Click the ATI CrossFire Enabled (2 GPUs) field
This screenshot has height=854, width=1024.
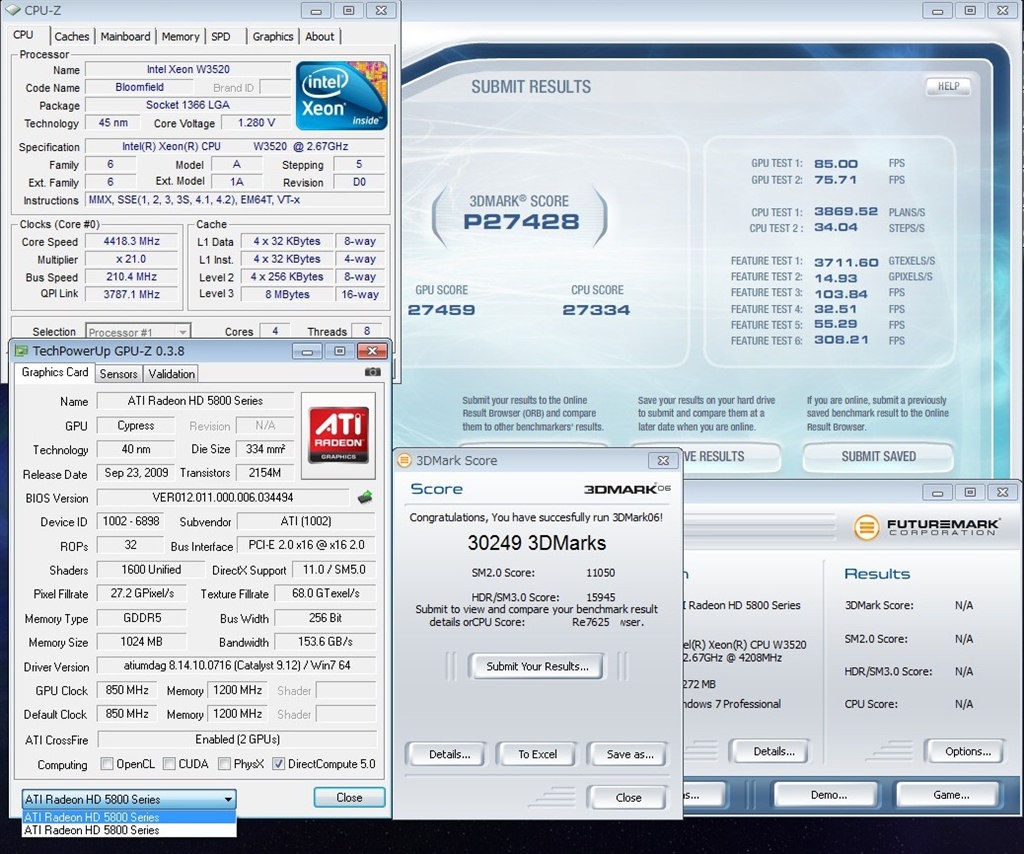(x=237, y=739)
